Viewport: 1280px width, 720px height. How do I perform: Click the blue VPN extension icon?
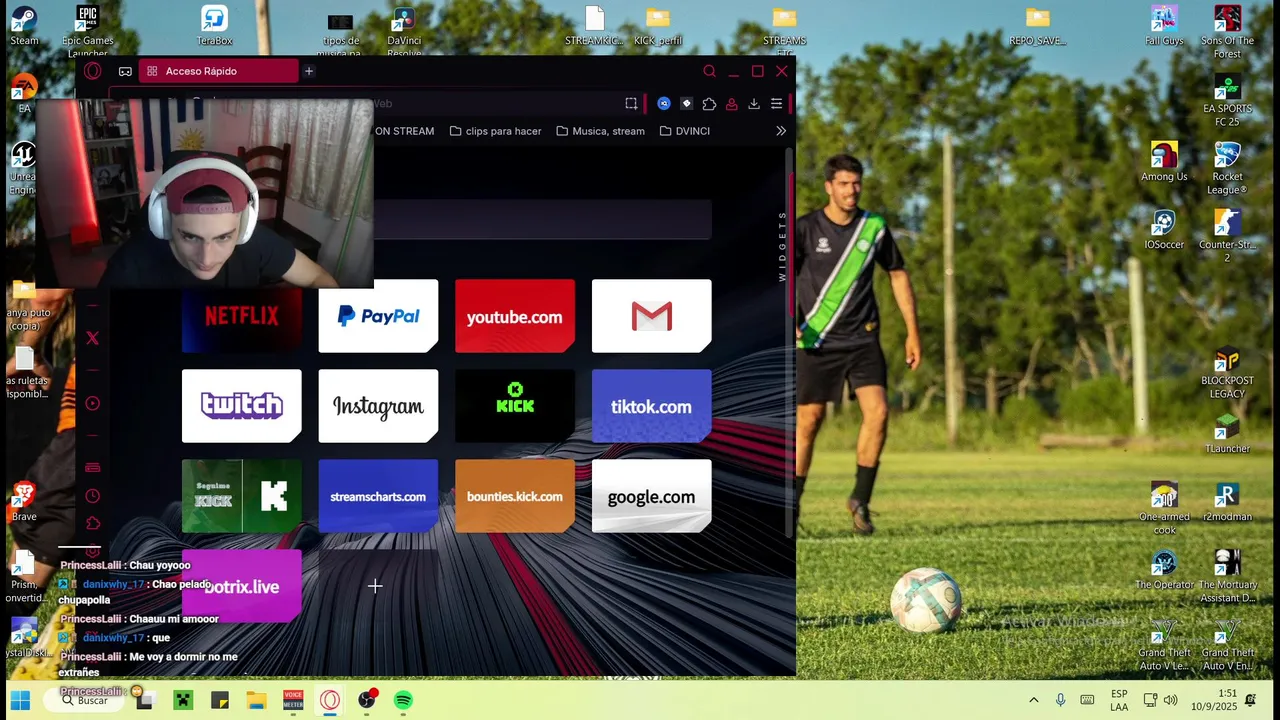point(664,103)
